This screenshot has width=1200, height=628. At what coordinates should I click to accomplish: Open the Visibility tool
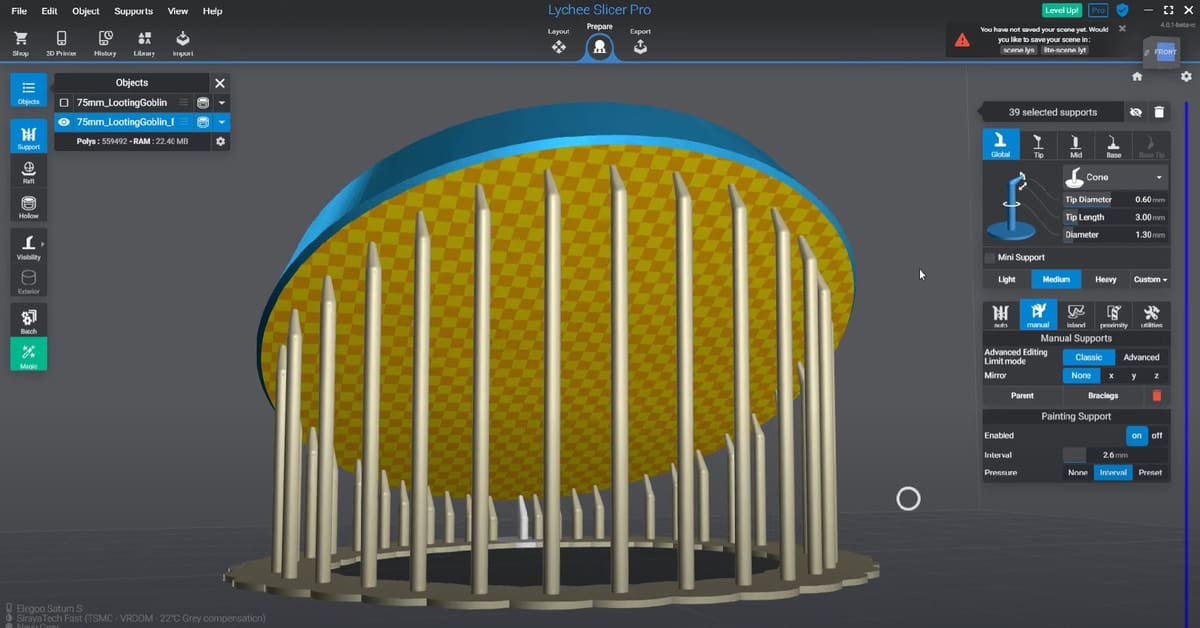click(29, 246)
